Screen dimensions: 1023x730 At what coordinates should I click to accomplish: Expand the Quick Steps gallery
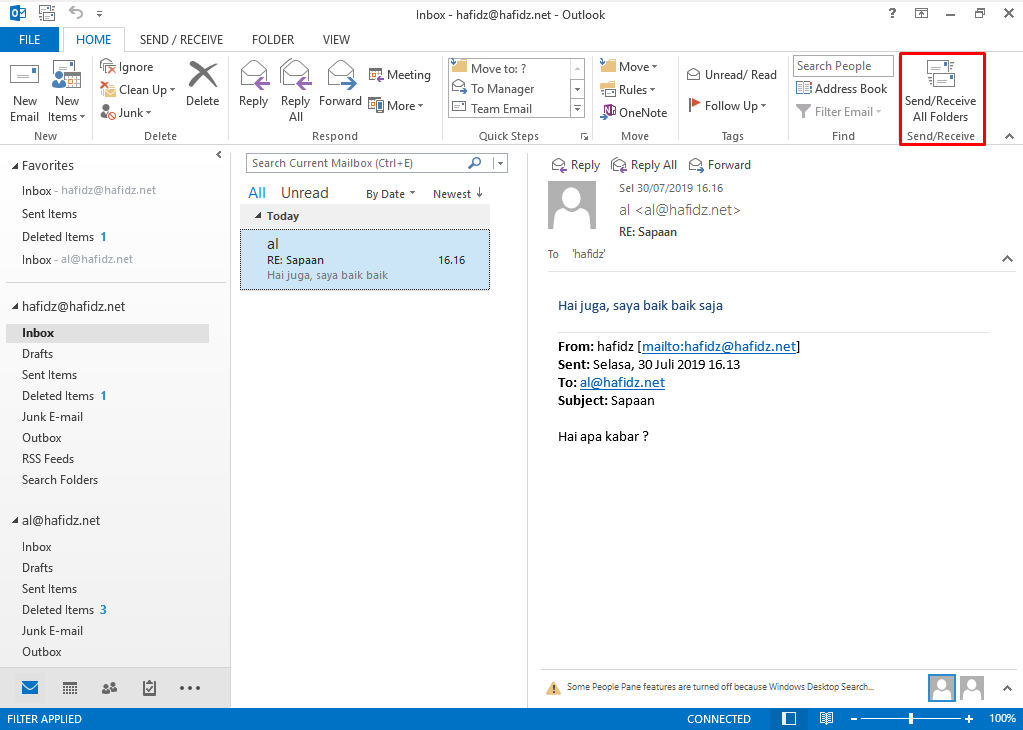click(577, 109)
